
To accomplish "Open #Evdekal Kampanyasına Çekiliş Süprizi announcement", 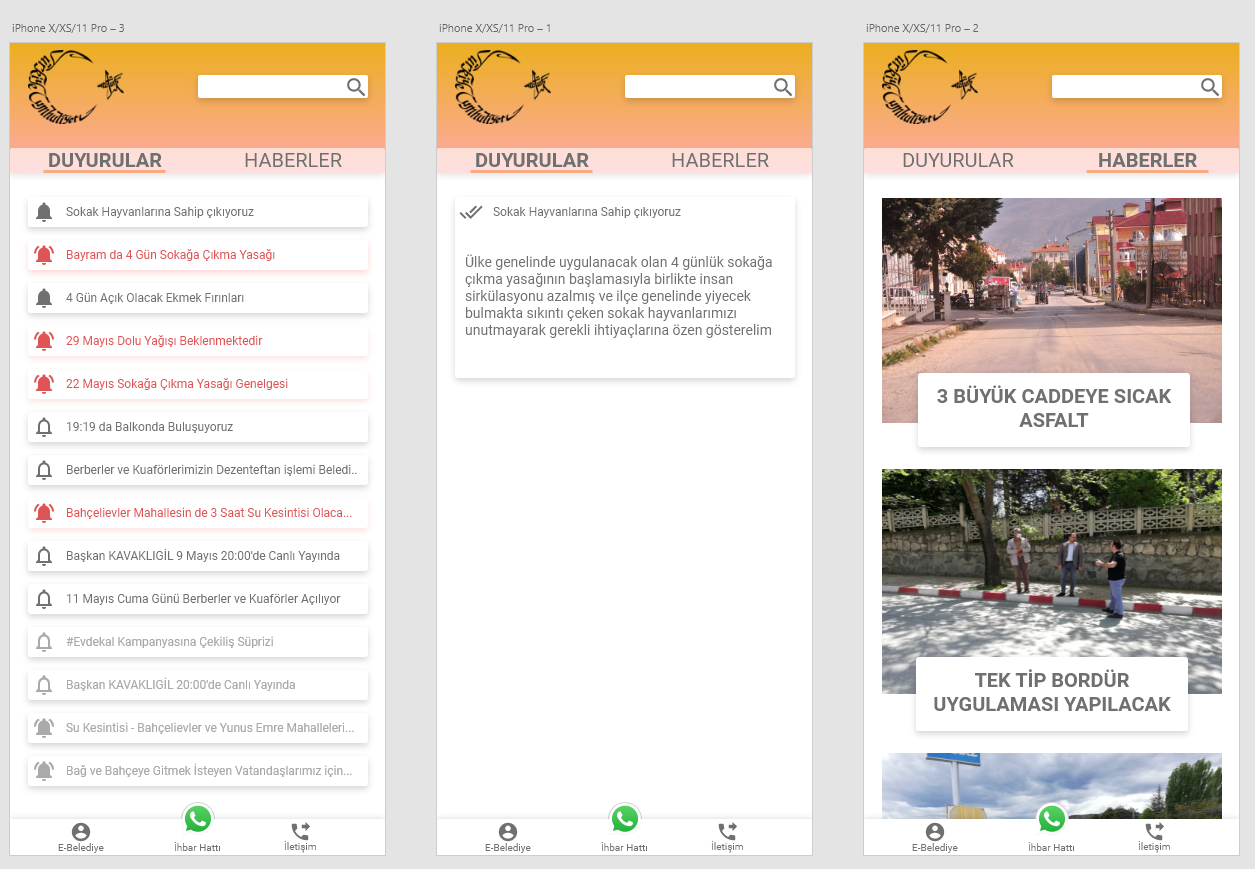I will tap(198, 642).
